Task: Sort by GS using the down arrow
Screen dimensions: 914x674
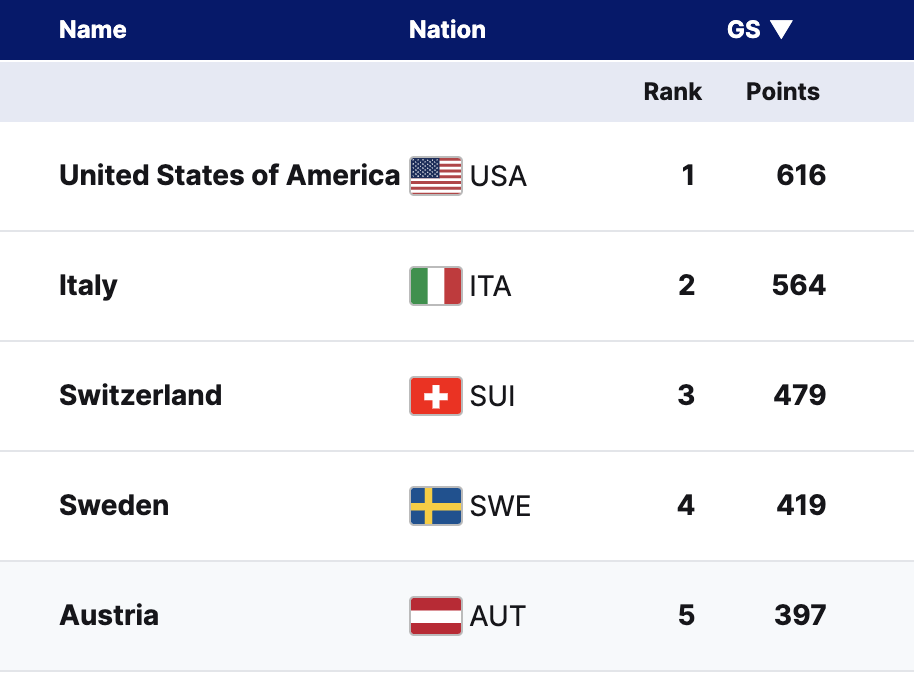Action: 781,30
